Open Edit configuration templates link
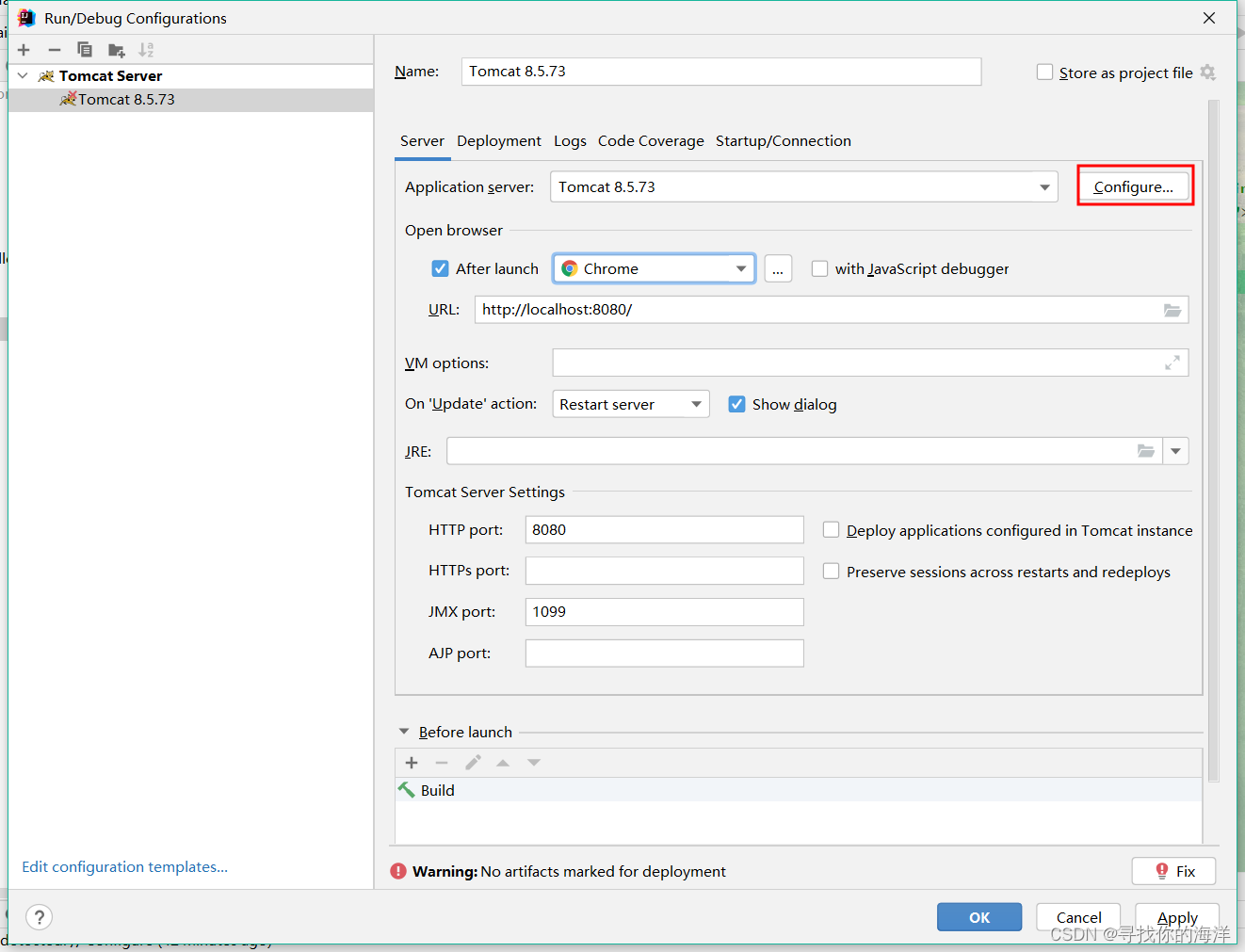Image resolution: width=1245 pixels, height=952 pixels. [x=124, y=867]
